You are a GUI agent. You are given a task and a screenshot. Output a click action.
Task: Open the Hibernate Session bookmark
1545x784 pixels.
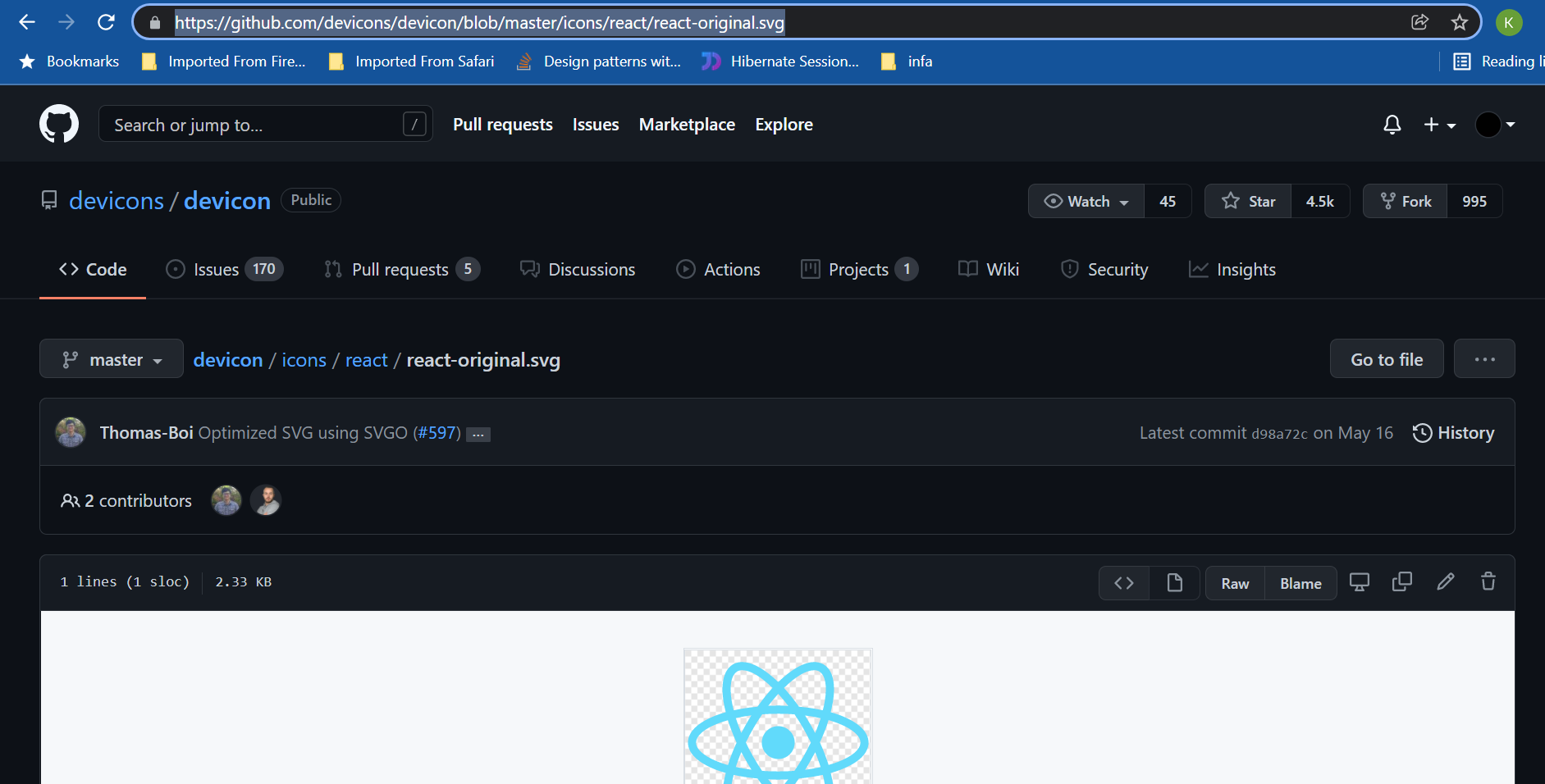point(780,62)
